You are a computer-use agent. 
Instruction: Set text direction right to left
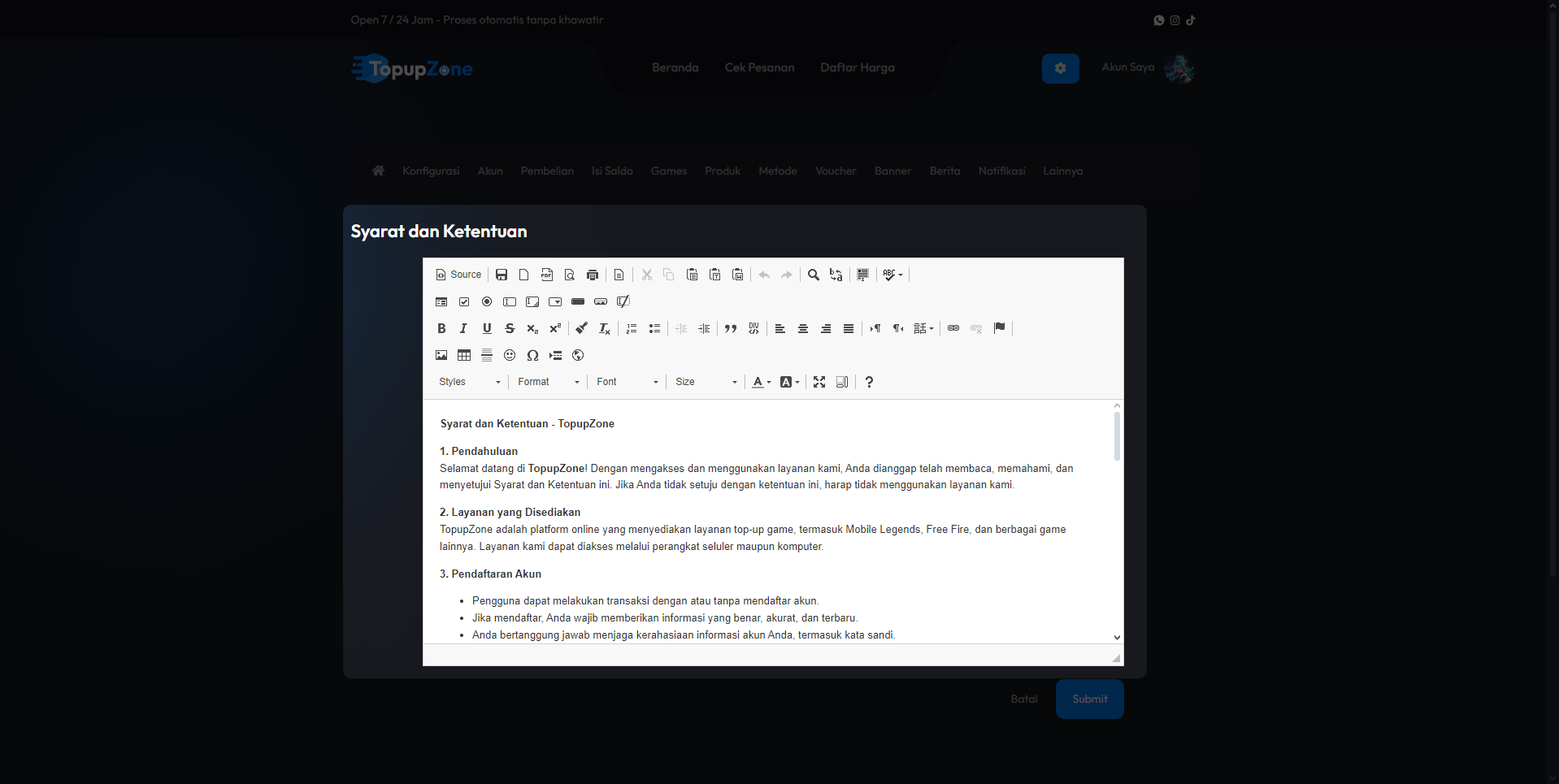[x=898, y=328]
